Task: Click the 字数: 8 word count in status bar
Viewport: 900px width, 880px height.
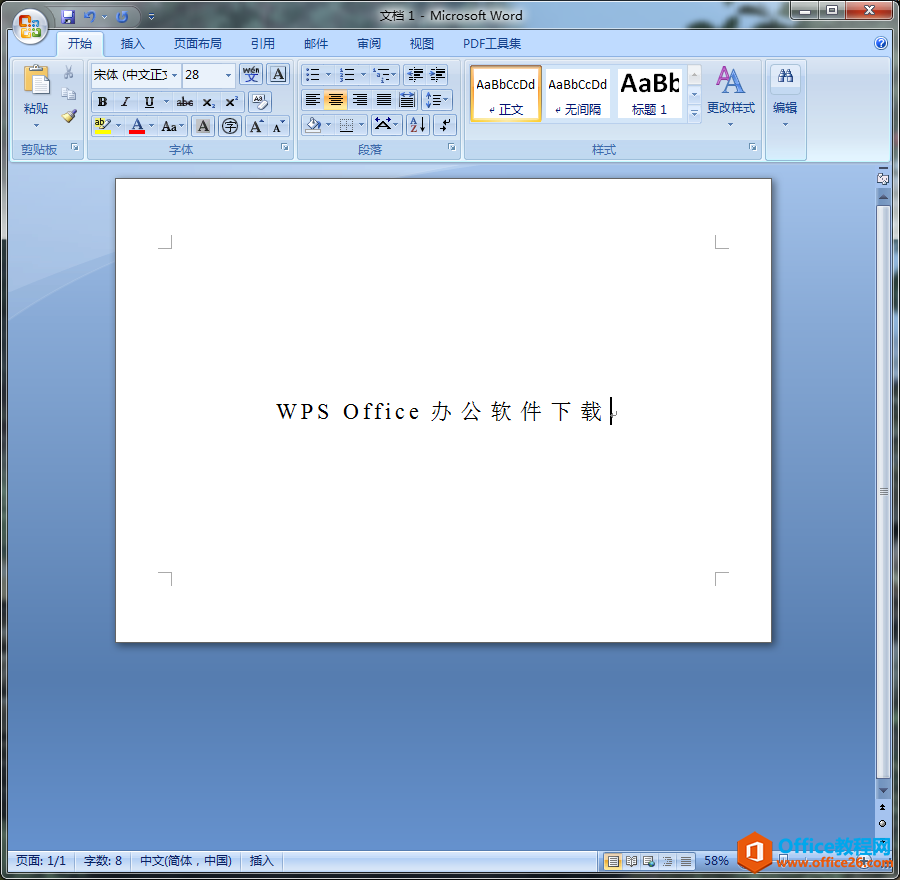Action: 103,861
